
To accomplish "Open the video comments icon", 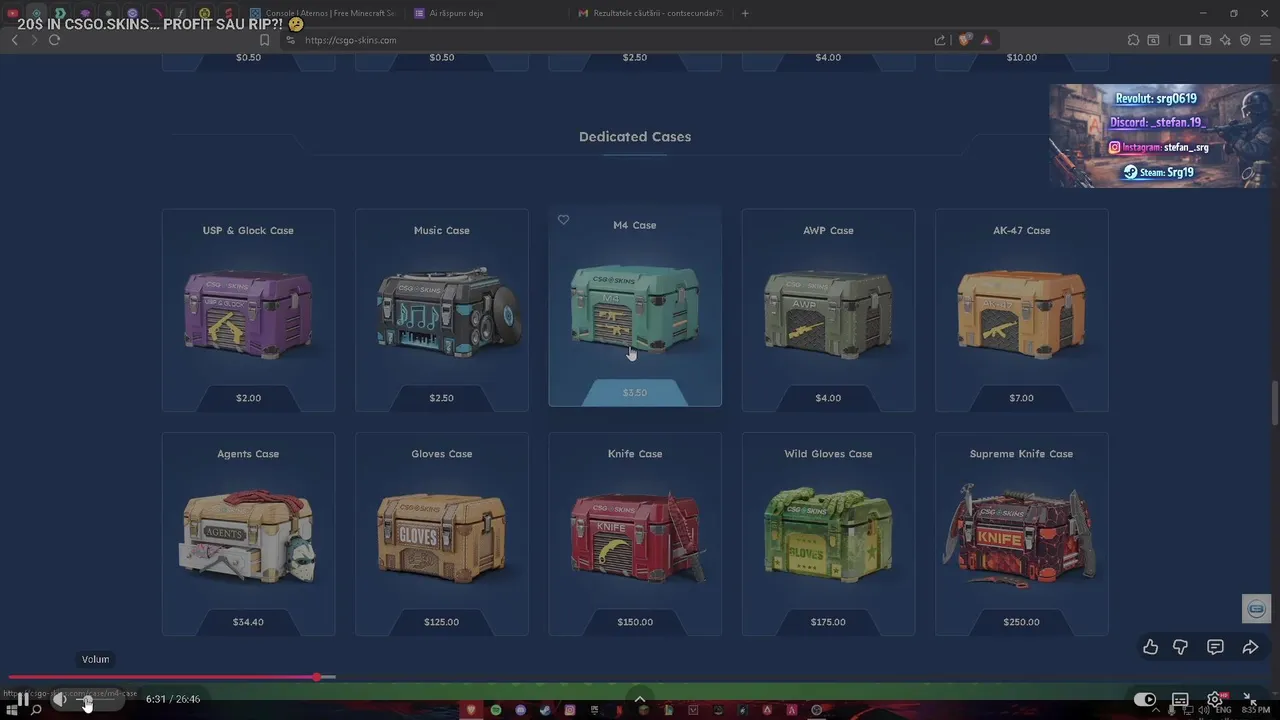I will click(1215, 647).
